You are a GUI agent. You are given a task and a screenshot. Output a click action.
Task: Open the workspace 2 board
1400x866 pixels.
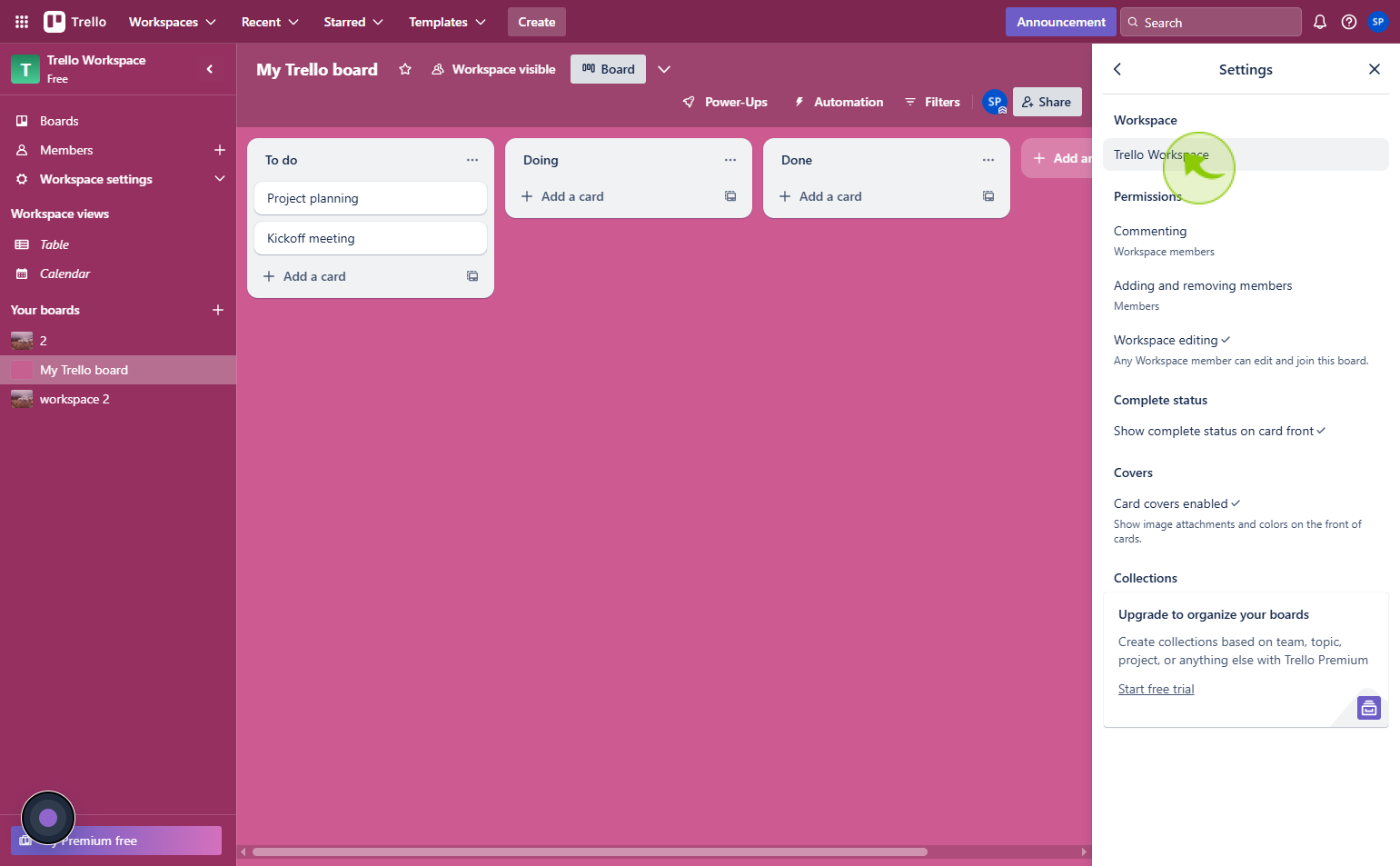point(118,399)
